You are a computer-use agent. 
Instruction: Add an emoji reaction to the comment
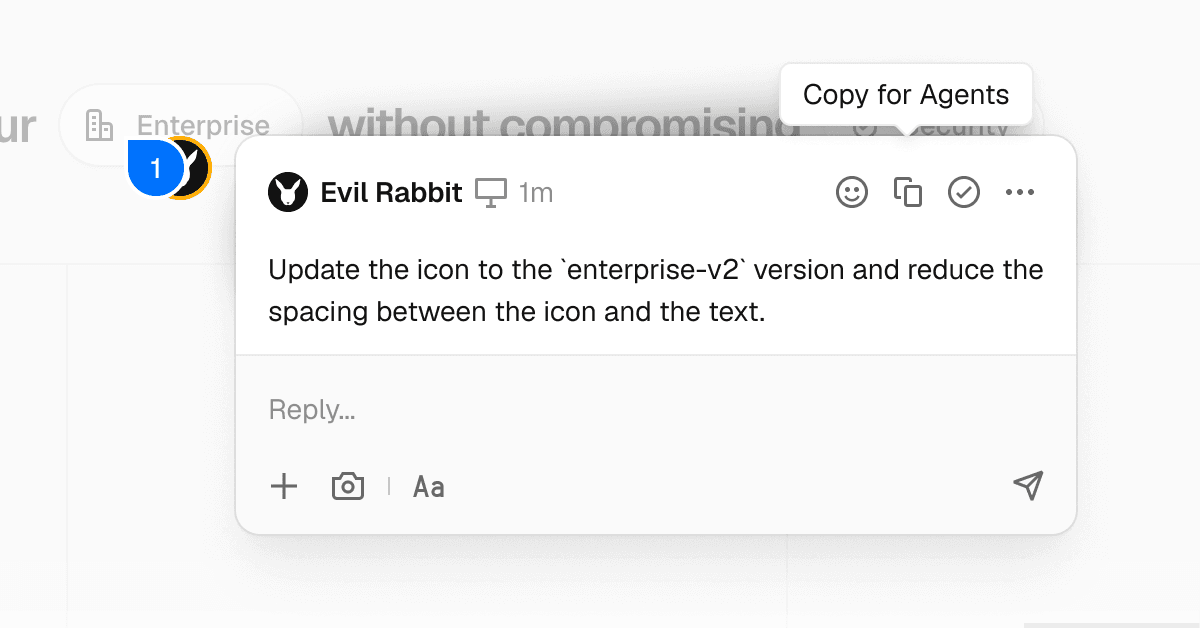(x=852, y=192)
